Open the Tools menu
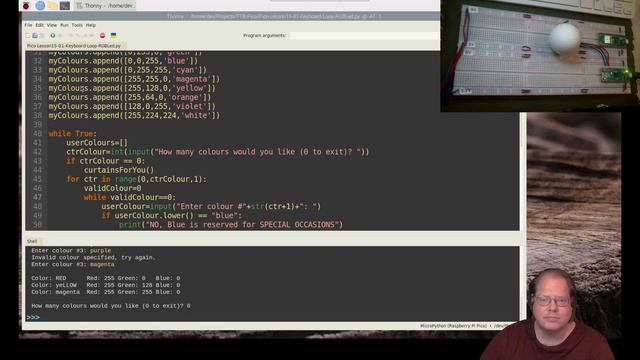Image resolution: width=640 pixels, height=360 pixels. tap(77, 25)
